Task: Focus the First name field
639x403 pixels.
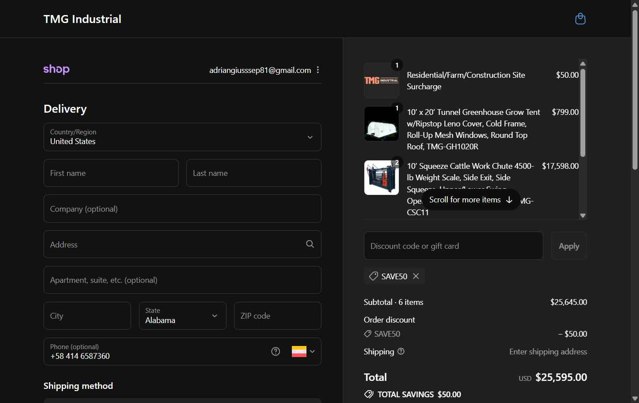Action: coord(111,173)
